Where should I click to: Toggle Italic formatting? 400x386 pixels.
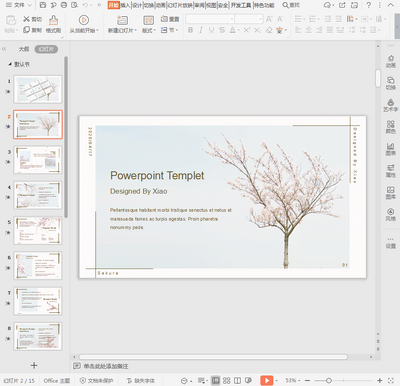point(201,30)
